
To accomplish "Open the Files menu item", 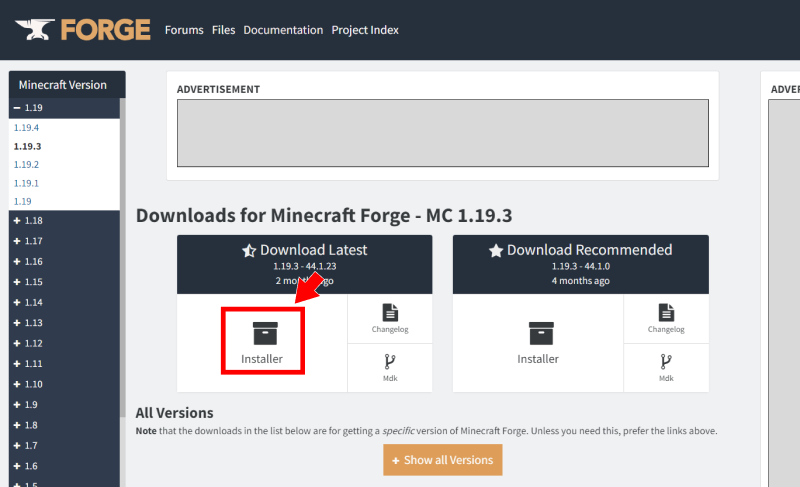I will 223,30.
